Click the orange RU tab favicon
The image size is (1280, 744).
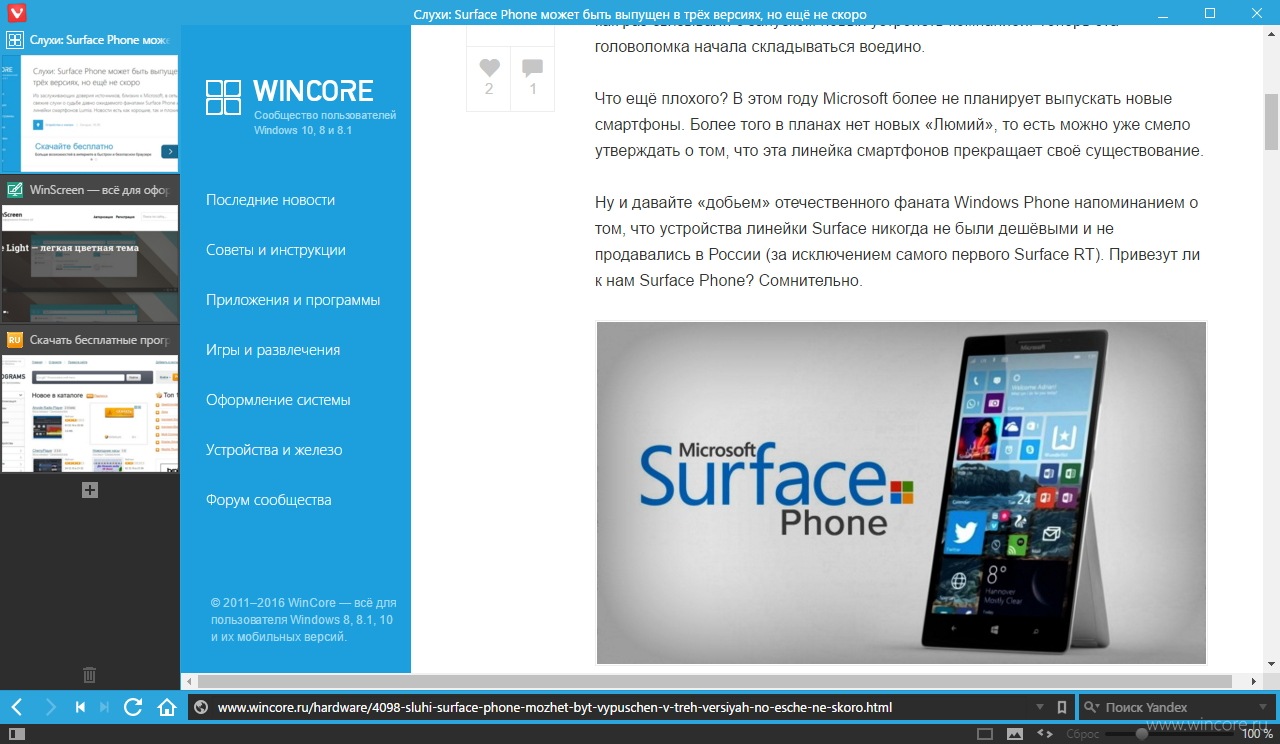click(15, 340)
